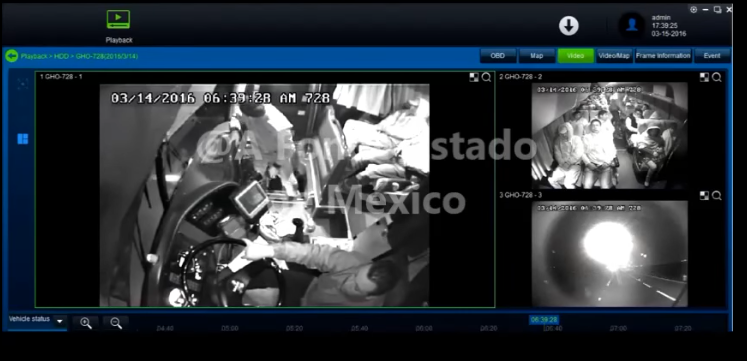Viewport: 747px width, 361px height.
Task: Click magnifier icon on channel 1 GHO-728
Action: click(486, 77)
